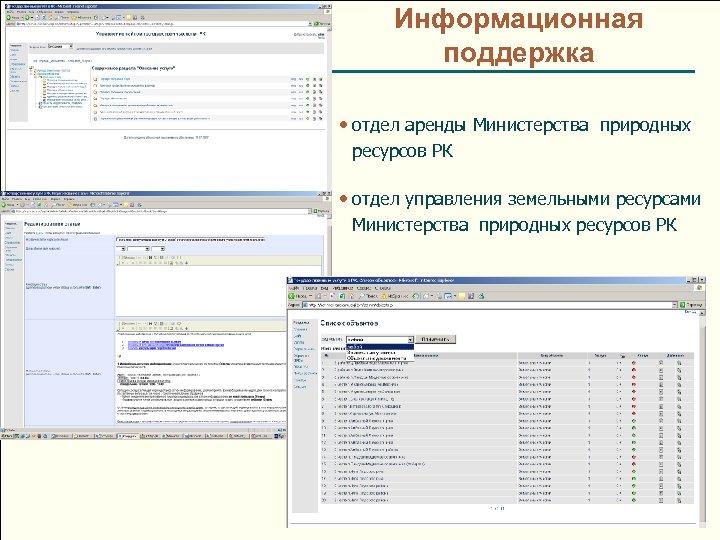Click red status icon in row 1 of object table
The height and width of the screenshot is (540, 720).
pos(634,363)
